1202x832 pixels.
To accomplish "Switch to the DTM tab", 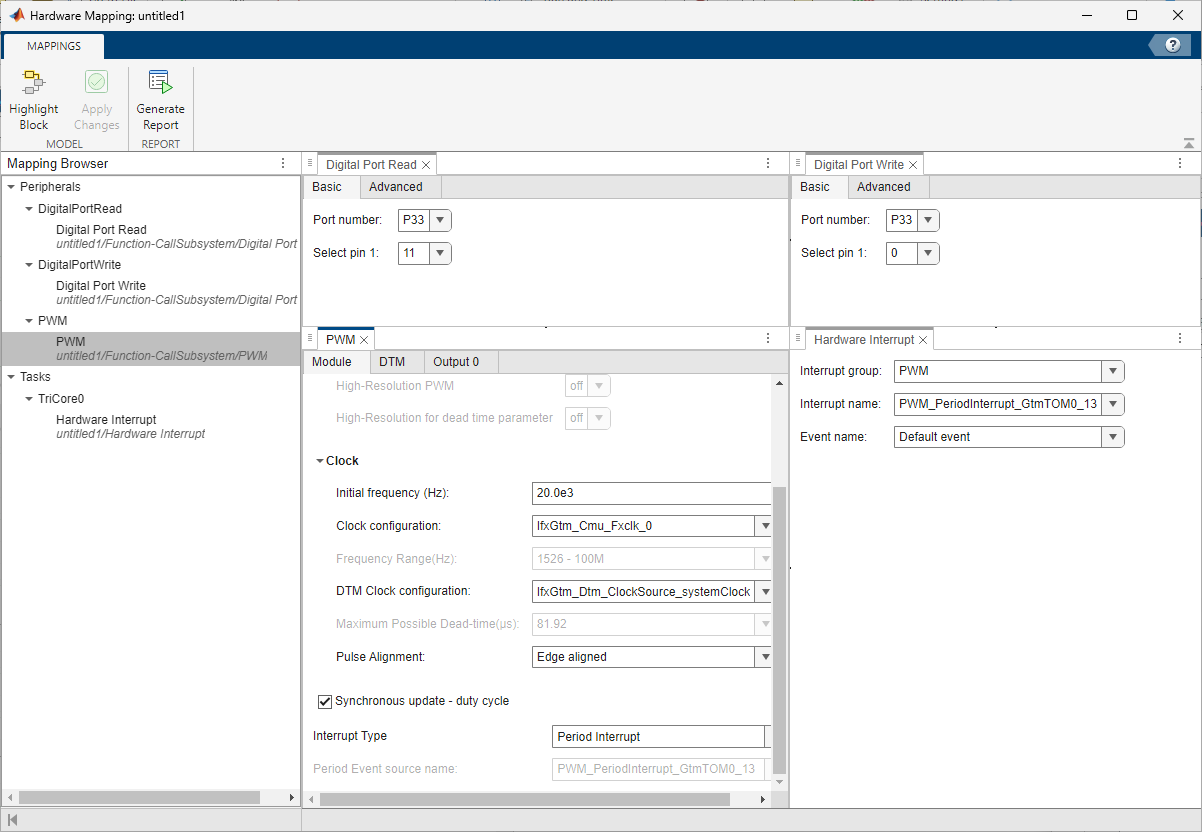I will point(395,361).
